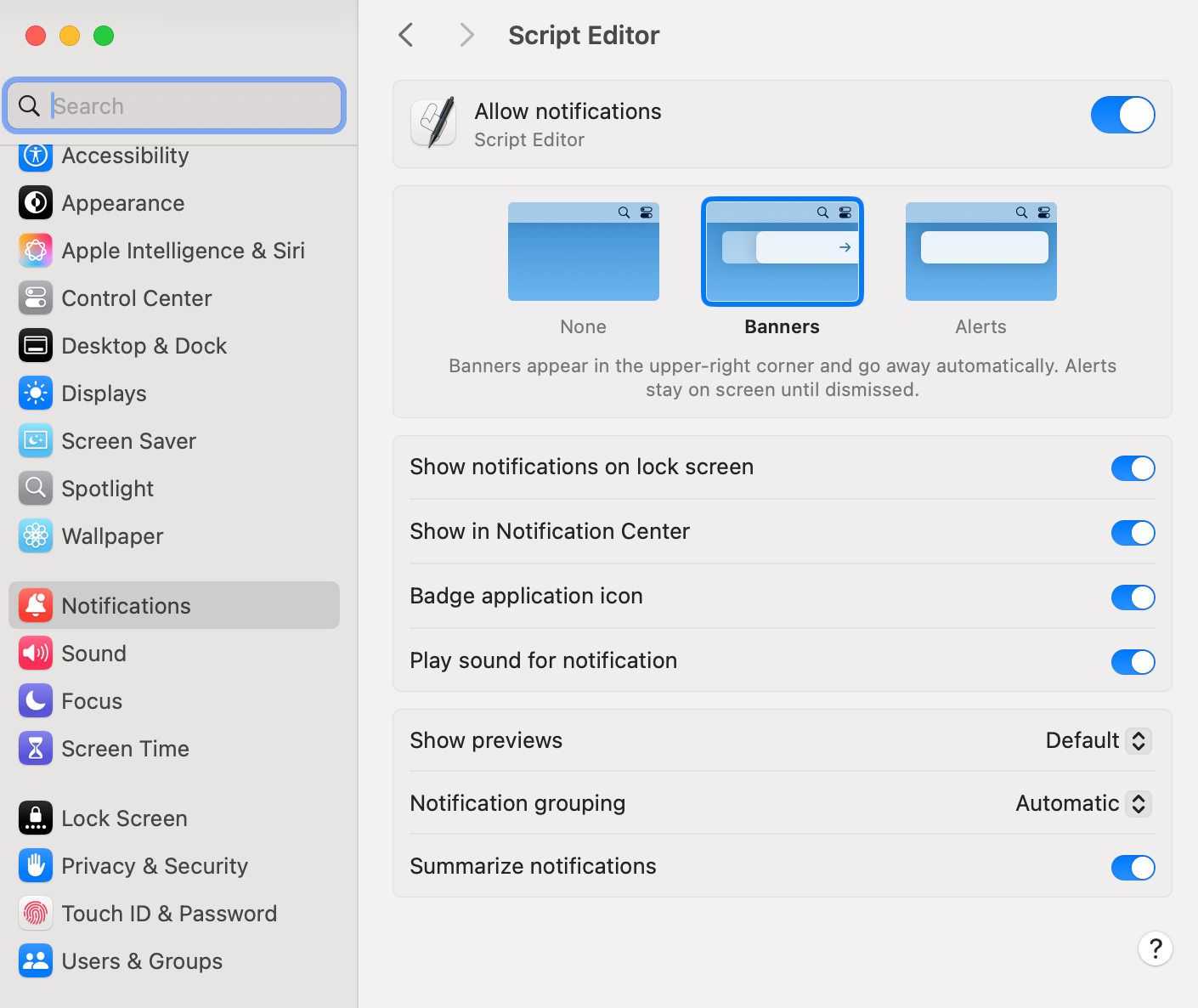This screenshot has width=1198, height=1008.
Task: Open Privacy & Security hand icon
Action: point(36,866)
